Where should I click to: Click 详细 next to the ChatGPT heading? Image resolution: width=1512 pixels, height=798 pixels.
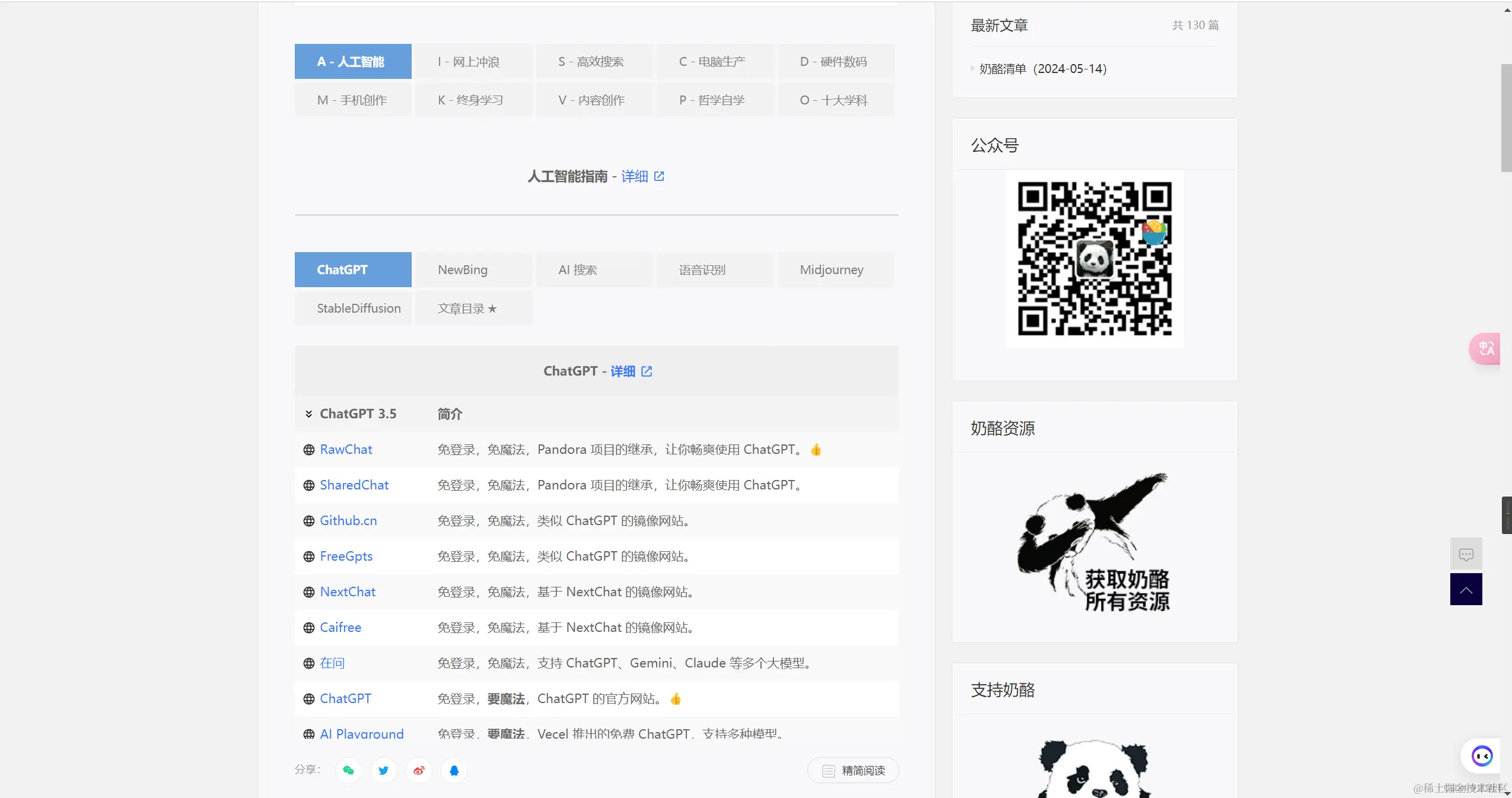623,371
